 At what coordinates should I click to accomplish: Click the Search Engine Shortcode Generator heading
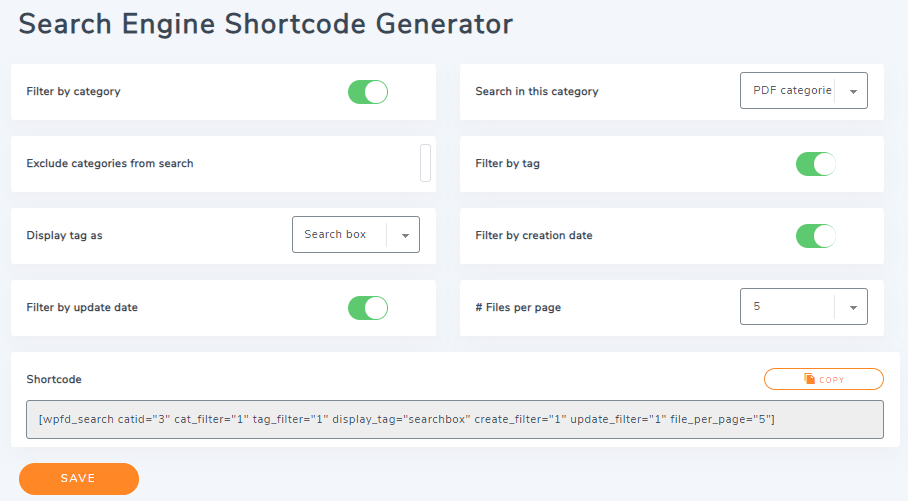coord(266,24)
